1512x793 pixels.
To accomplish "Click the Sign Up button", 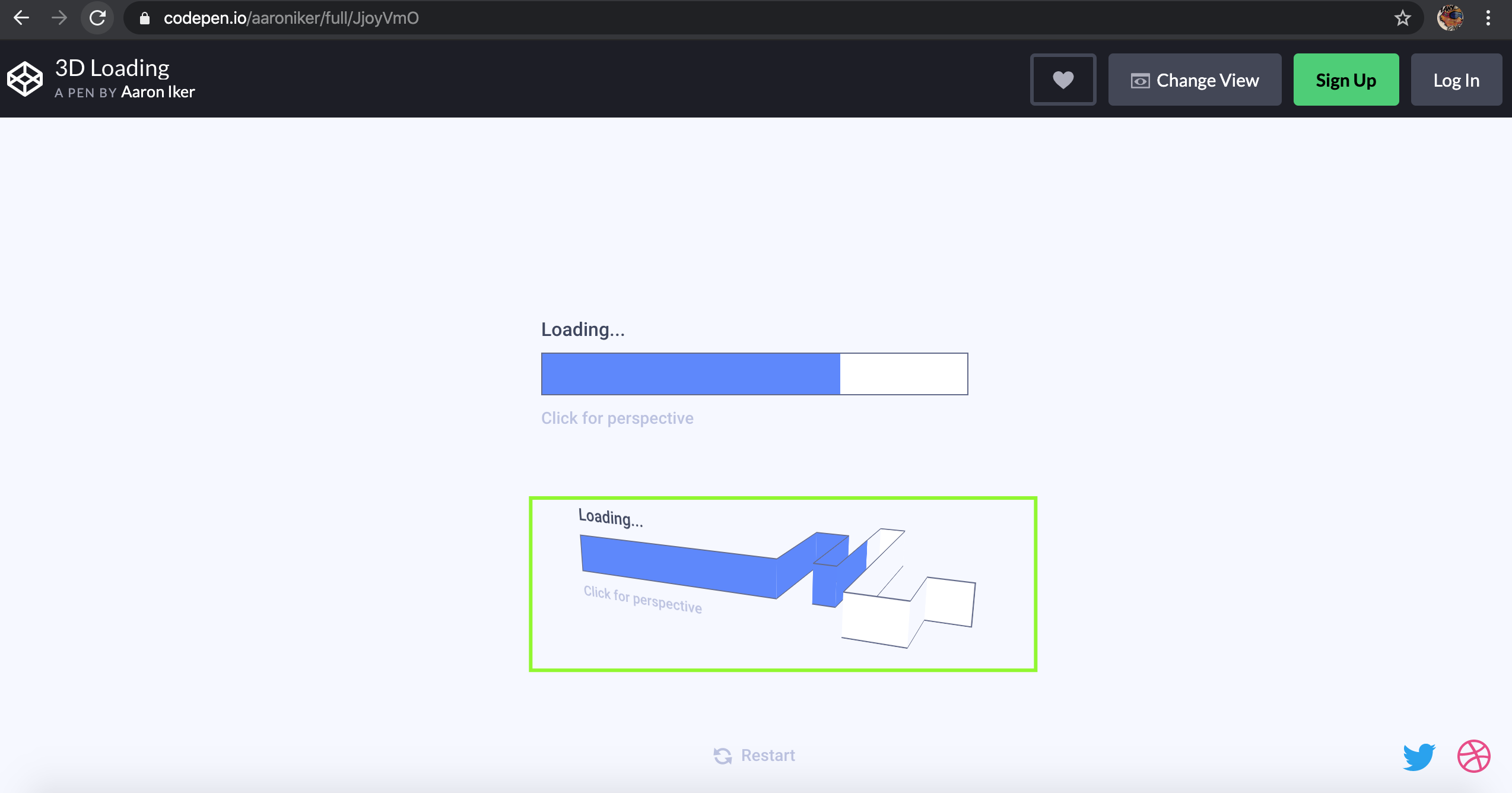I will click(1345, 80).
